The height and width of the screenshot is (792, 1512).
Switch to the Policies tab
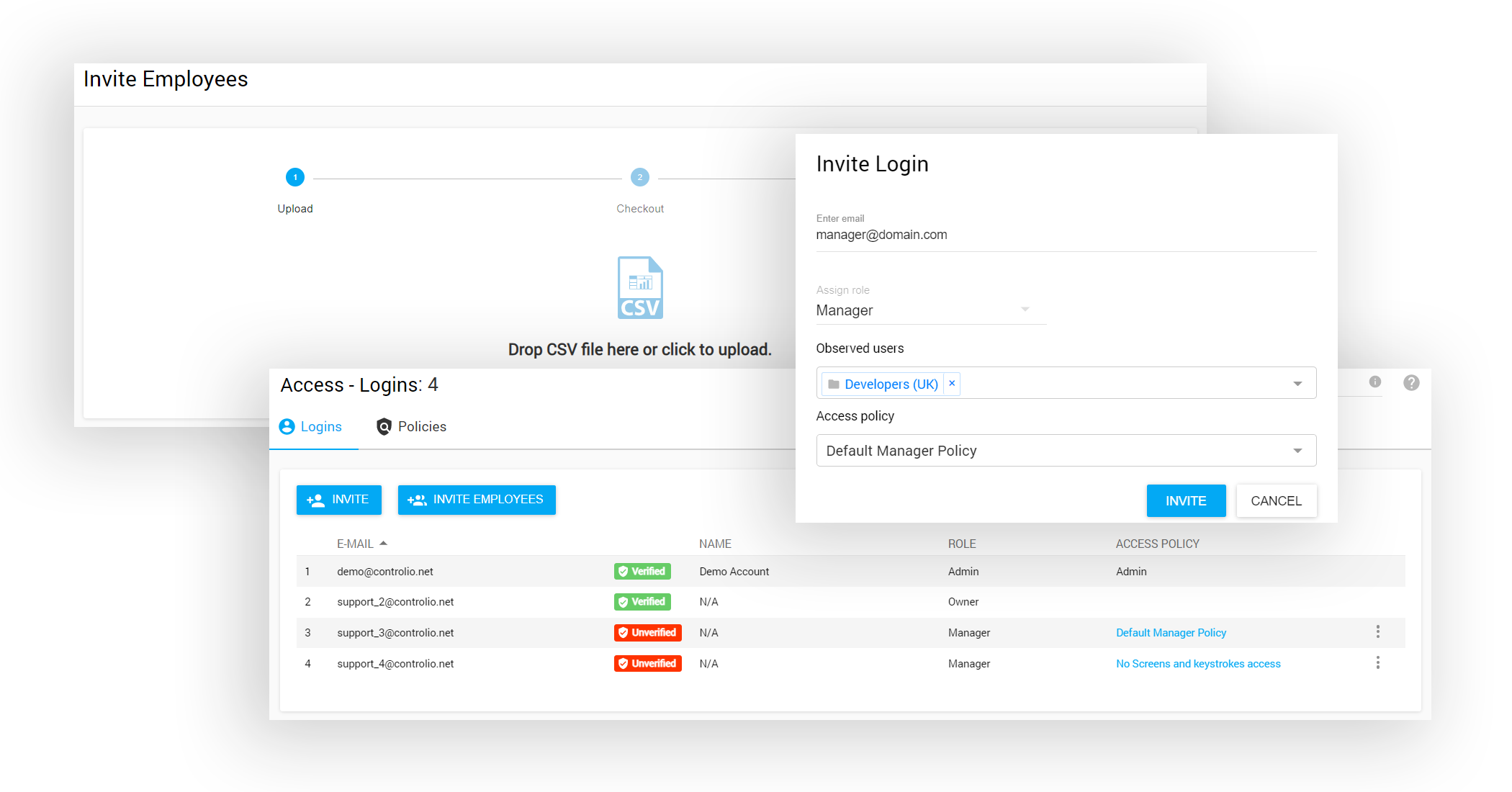click(x=412, y=427)
